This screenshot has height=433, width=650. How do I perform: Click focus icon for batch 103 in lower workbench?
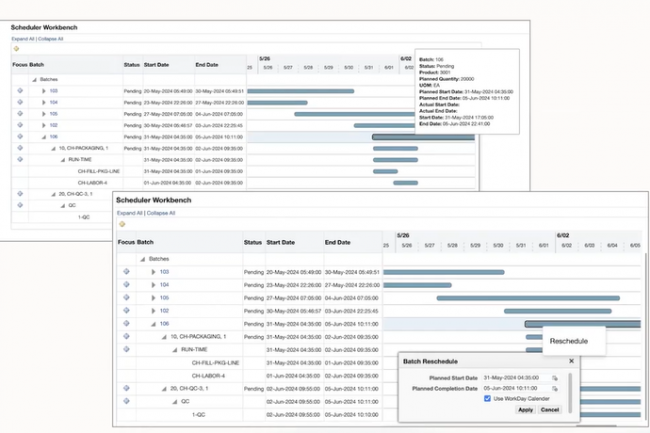tap(126, 271)
